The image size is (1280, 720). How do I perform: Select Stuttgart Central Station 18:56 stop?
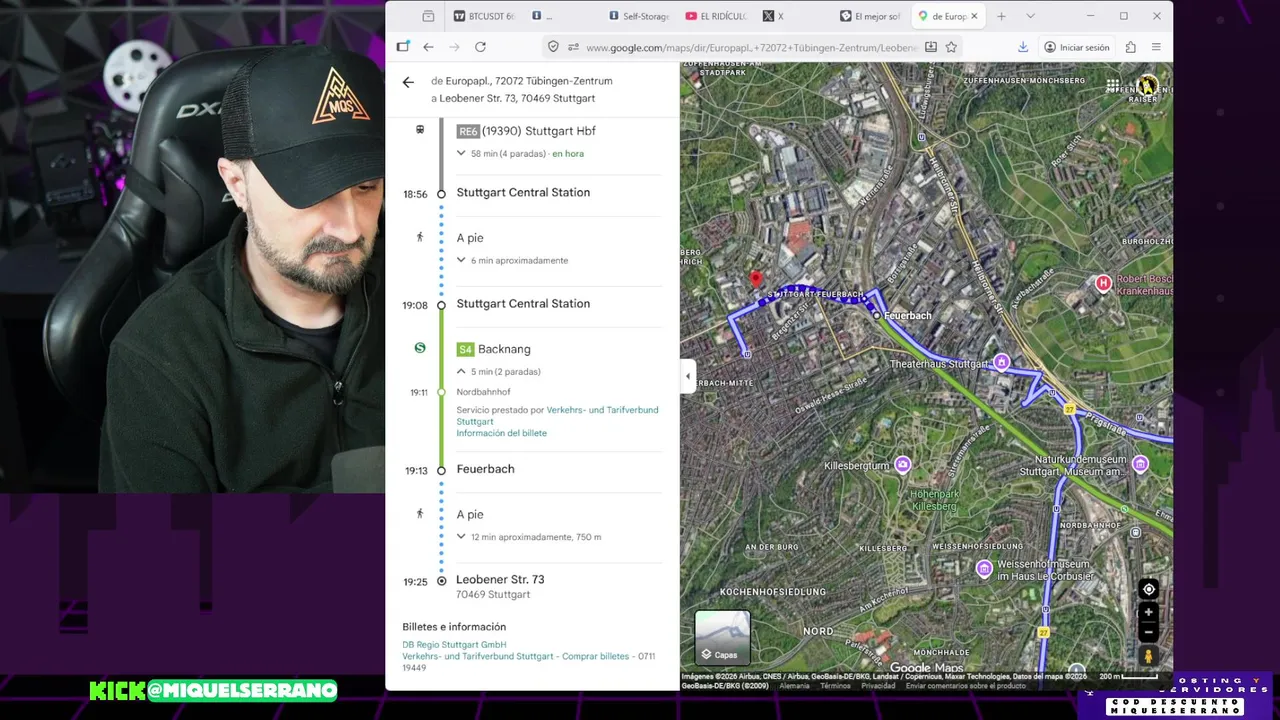[523, 192]
